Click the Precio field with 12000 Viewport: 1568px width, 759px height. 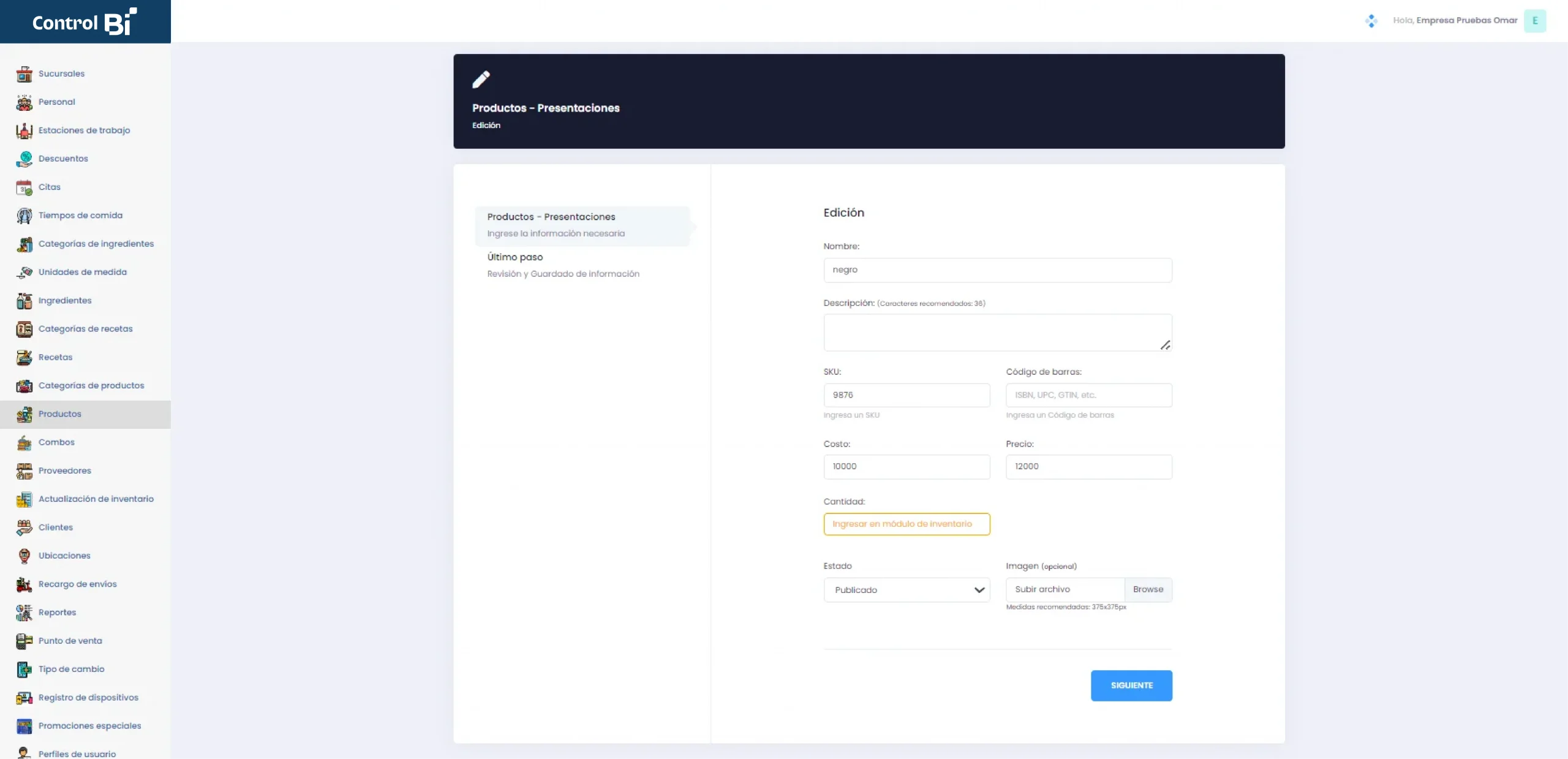(x=1088, y=467)
